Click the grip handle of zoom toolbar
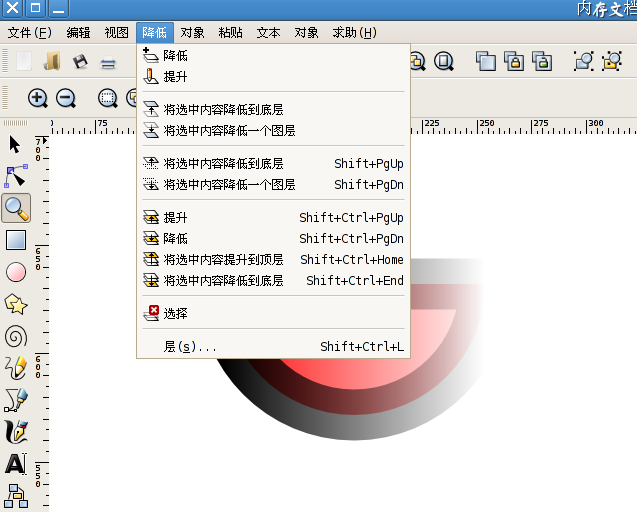 5,98
